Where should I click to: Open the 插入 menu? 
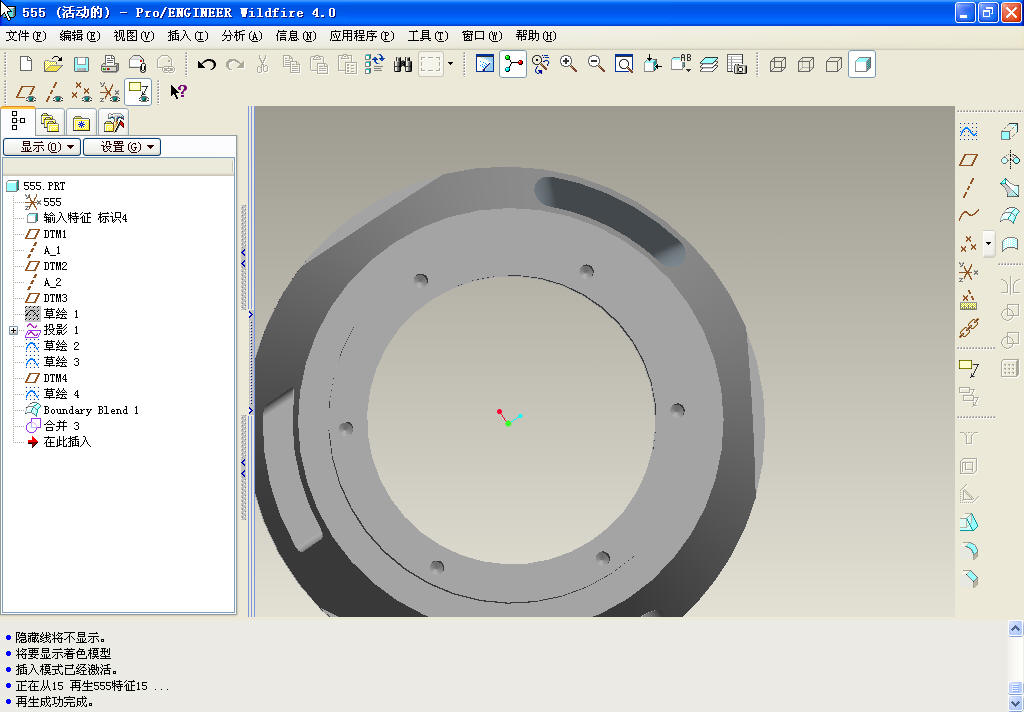click(187, 36)
